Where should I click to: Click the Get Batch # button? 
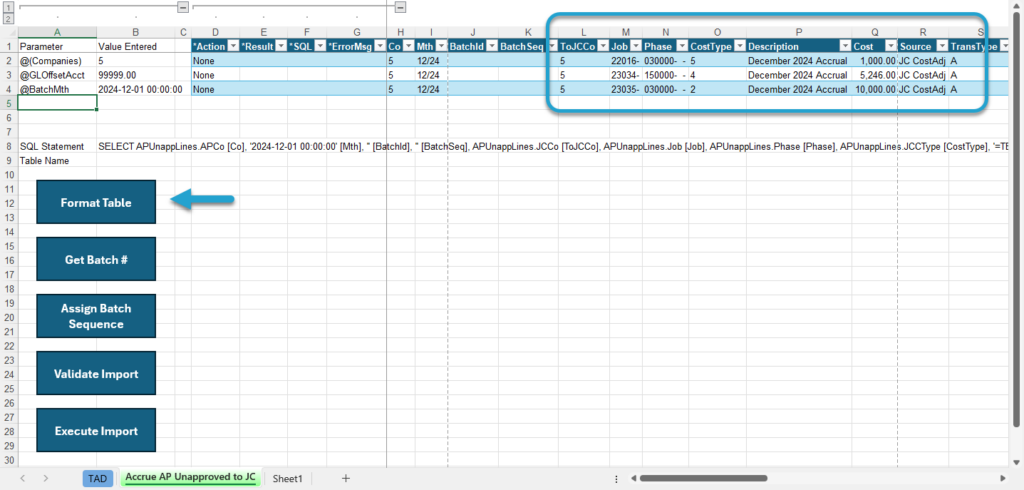[x=96, y=259]
